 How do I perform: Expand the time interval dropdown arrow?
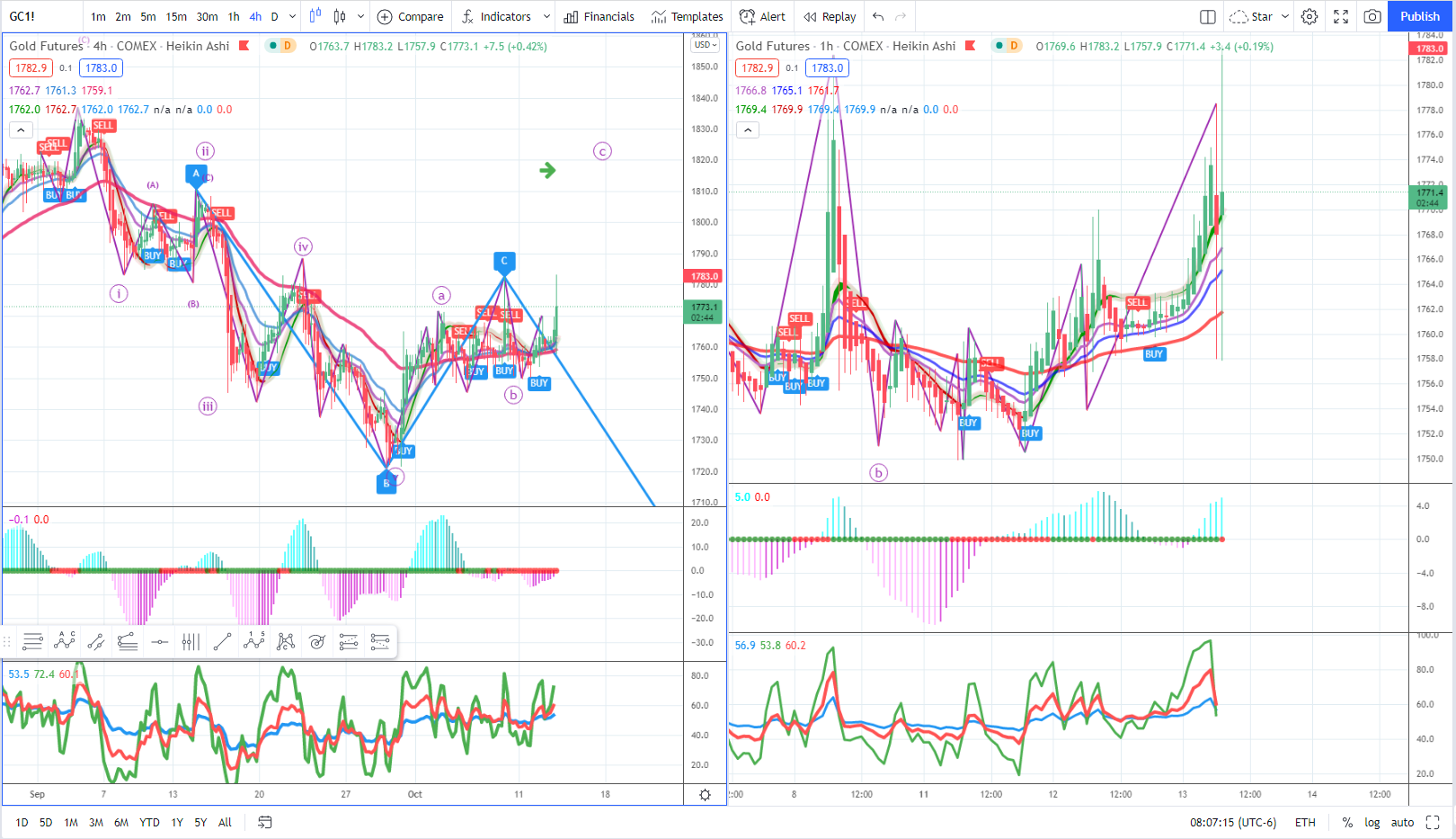[x=292, y=16]
